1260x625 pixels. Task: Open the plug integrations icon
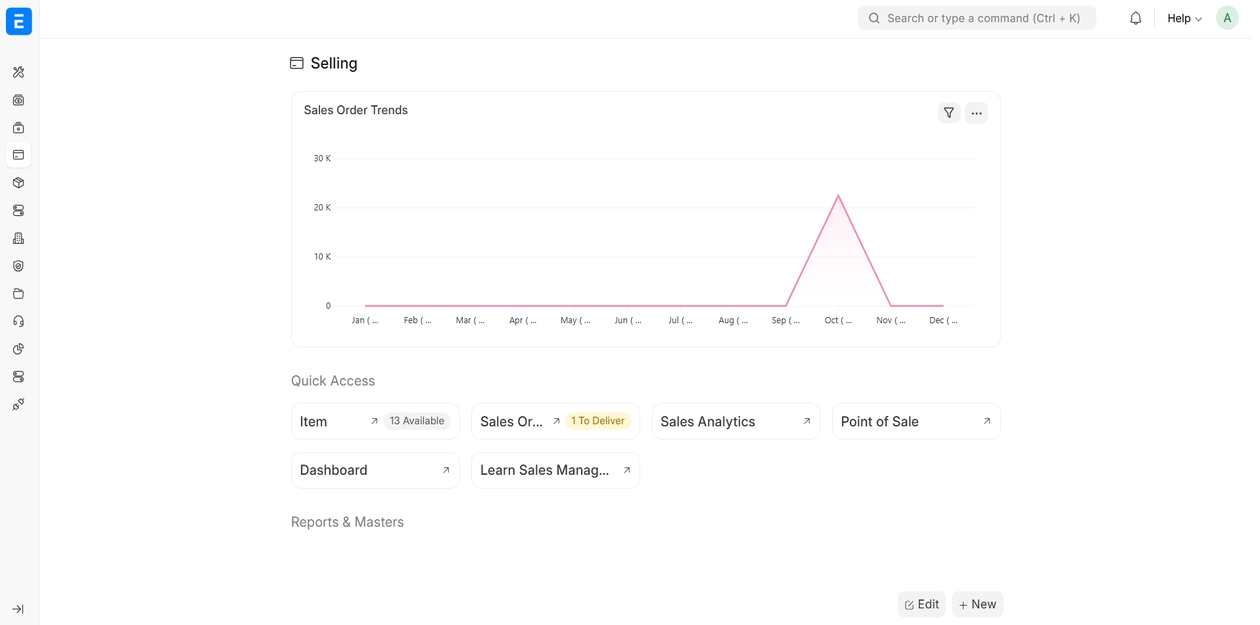18,405
